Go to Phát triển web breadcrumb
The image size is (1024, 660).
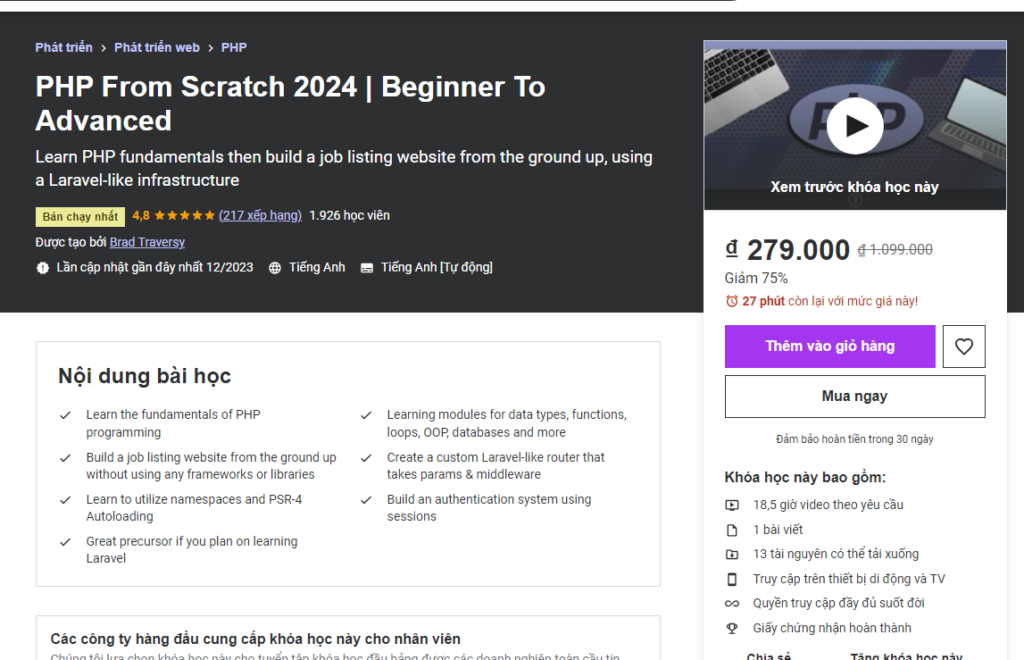(x=157, y=47)
